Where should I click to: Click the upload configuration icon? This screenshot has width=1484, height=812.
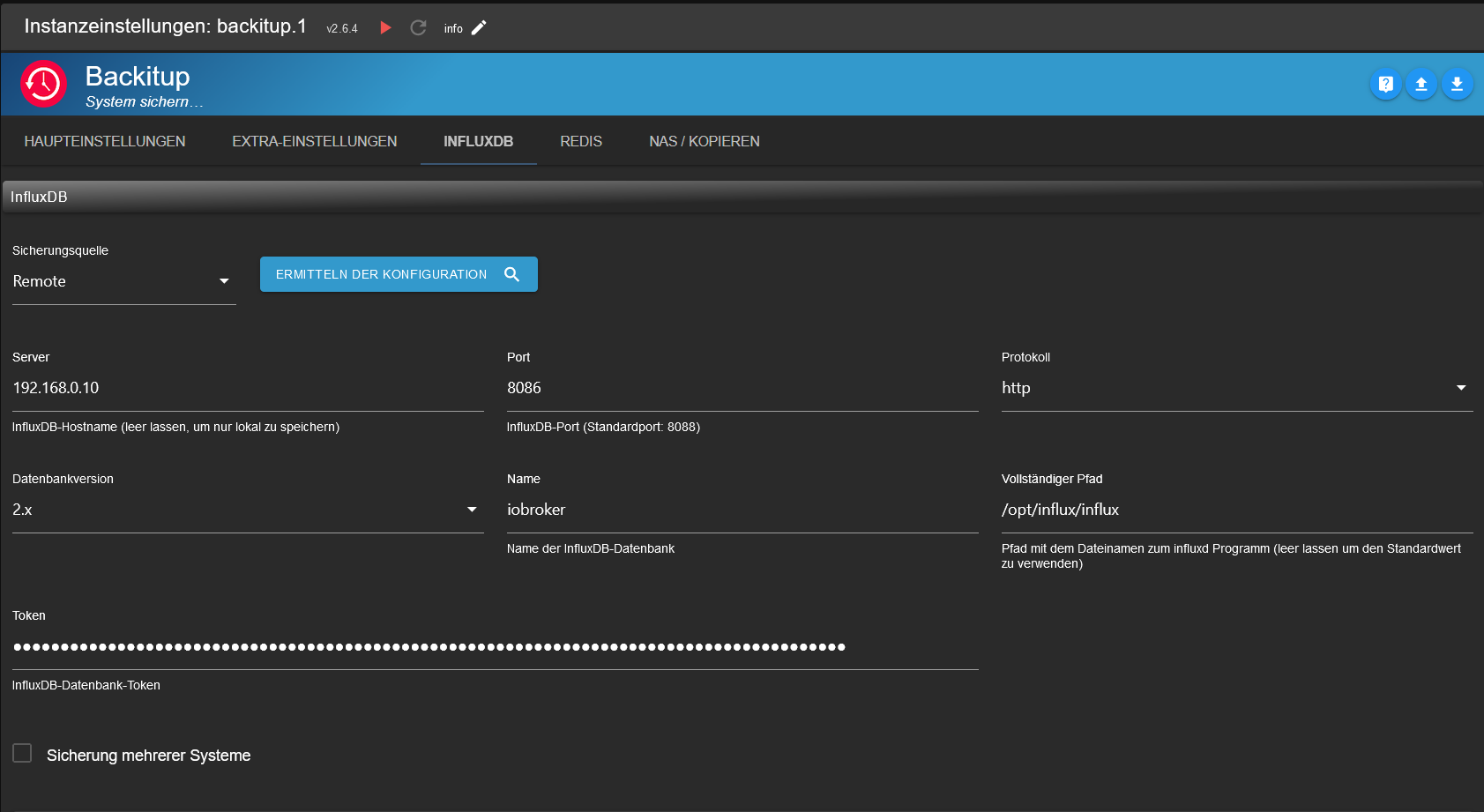[x=1421, y=84]
